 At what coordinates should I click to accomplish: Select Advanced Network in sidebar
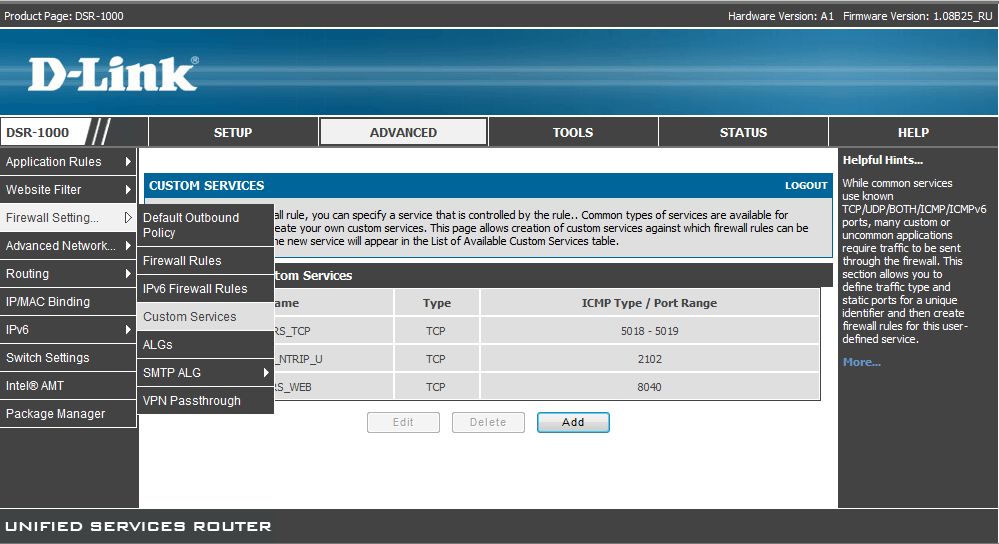tap(68, 246)
